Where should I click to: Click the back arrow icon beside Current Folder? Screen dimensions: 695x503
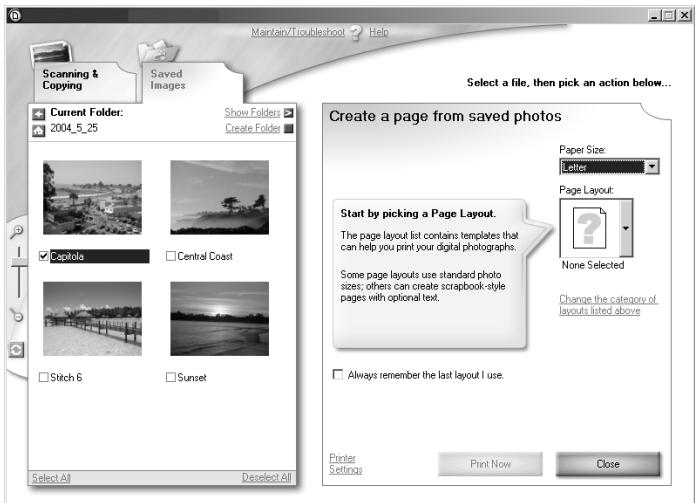[x=39, y=114]
